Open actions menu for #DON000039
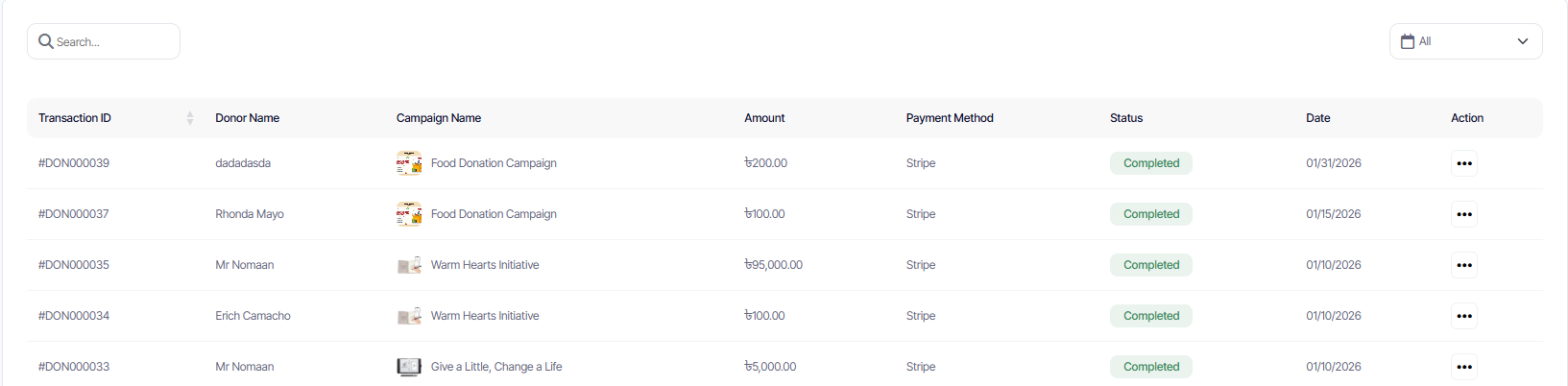The width and height of the screenshot is (1568, 386). click(1463, 163)
